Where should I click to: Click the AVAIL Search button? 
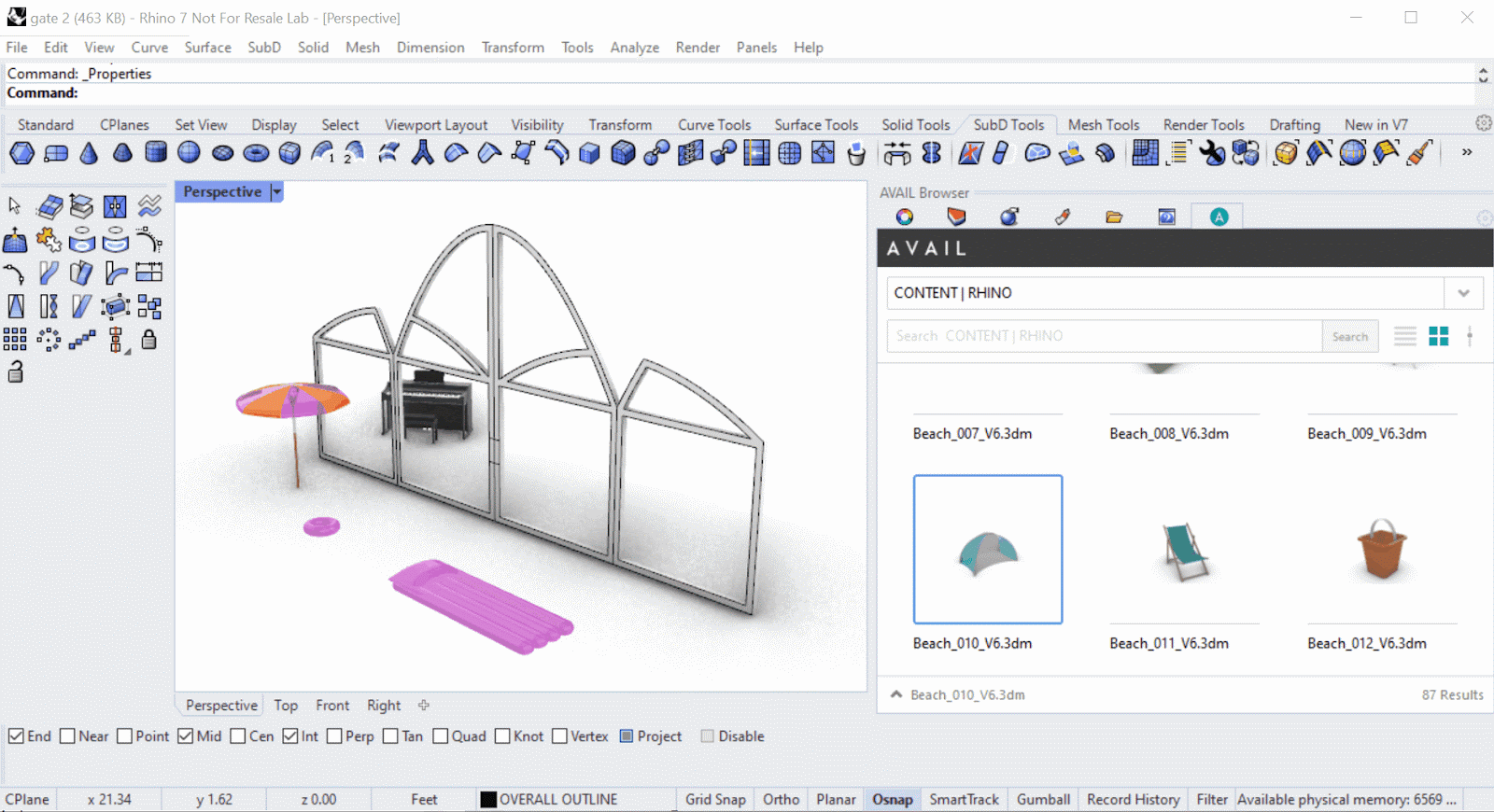coord(1349,336)
